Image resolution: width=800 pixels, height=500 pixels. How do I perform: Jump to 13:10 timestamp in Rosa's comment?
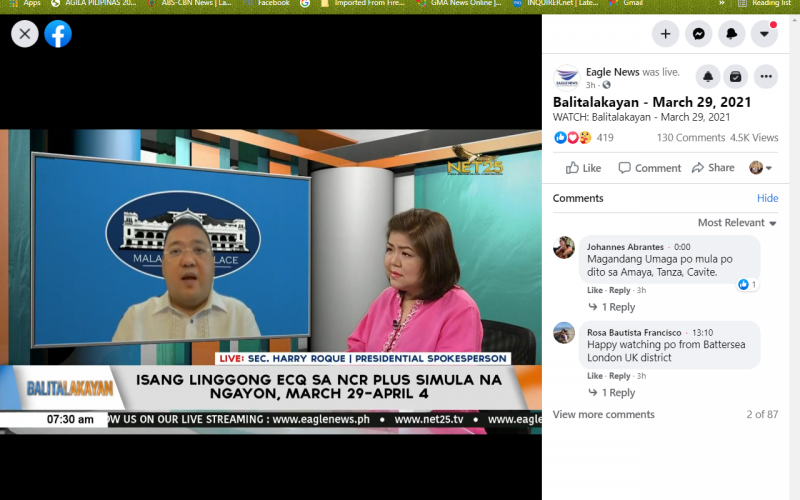pos(702,332)
